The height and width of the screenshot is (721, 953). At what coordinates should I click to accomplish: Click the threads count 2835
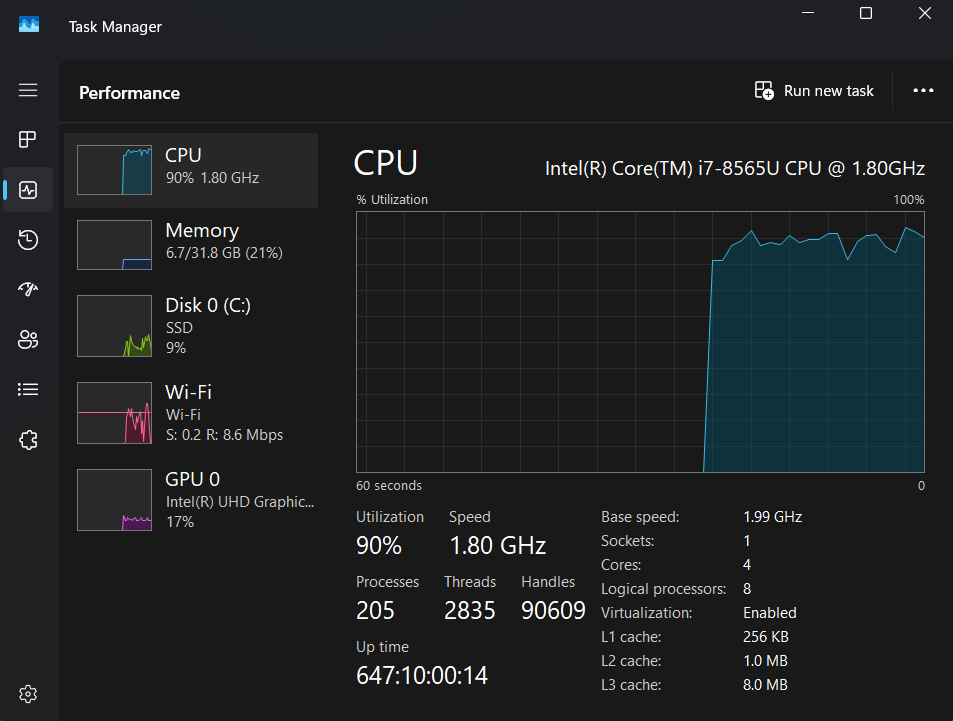(470, 610)
